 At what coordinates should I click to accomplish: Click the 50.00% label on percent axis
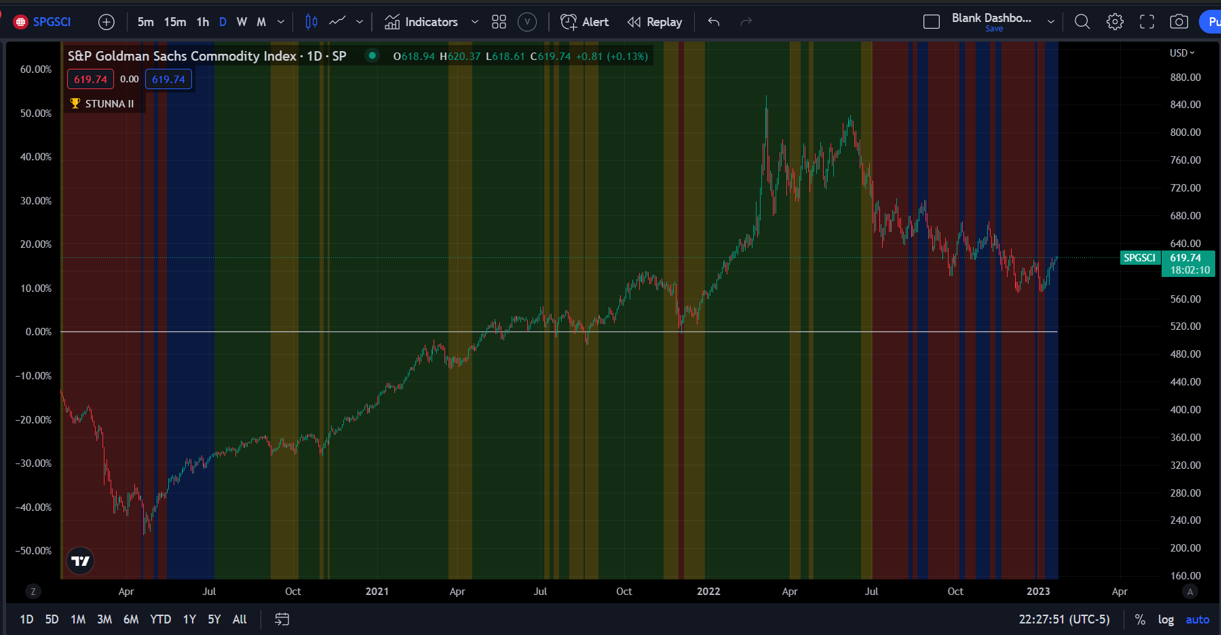(x=35, y=113)
